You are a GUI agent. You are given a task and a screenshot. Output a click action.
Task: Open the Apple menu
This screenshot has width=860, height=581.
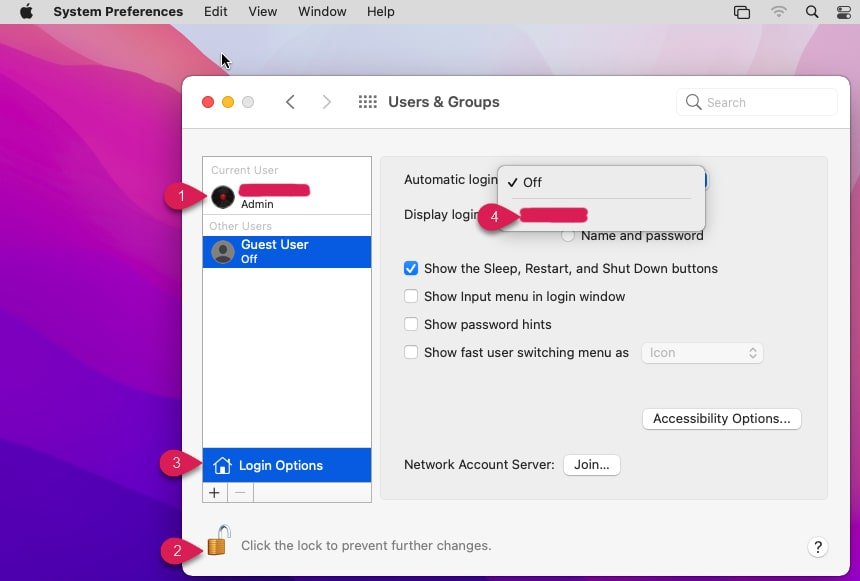pos(26,12)
